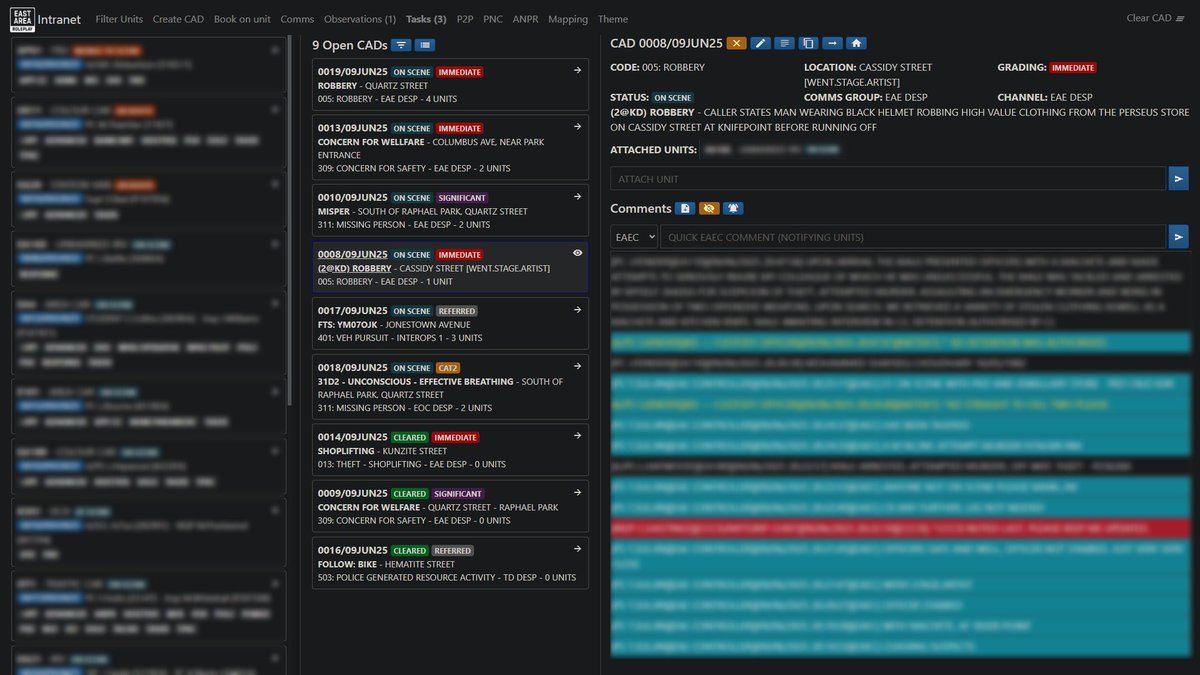Click the REFERRED badge on CAD 0017/09JUN25
Viewport: 1200px width, 675px height.
click(x=457, y=311)
